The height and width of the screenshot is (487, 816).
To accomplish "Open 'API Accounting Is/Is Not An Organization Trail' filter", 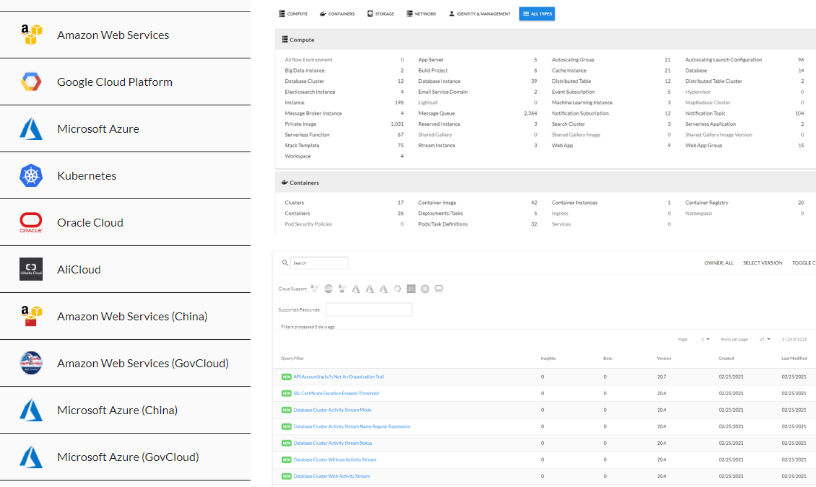I will [x=339, y=377].
